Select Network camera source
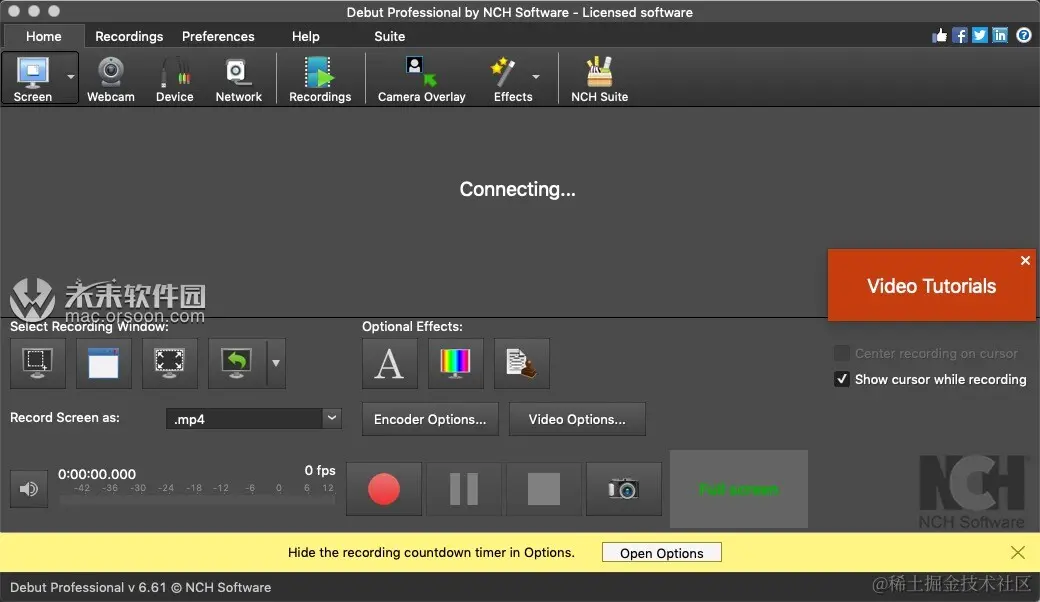Viewport: 1040px width, 602px height. point(238,79)
